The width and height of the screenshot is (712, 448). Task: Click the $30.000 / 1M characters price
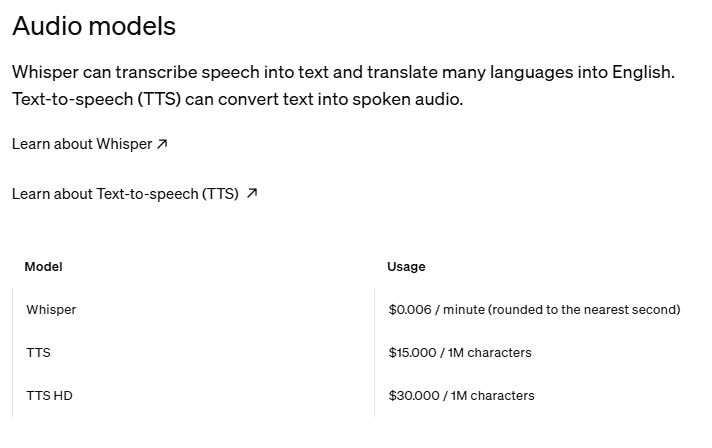tap(461, 396)
